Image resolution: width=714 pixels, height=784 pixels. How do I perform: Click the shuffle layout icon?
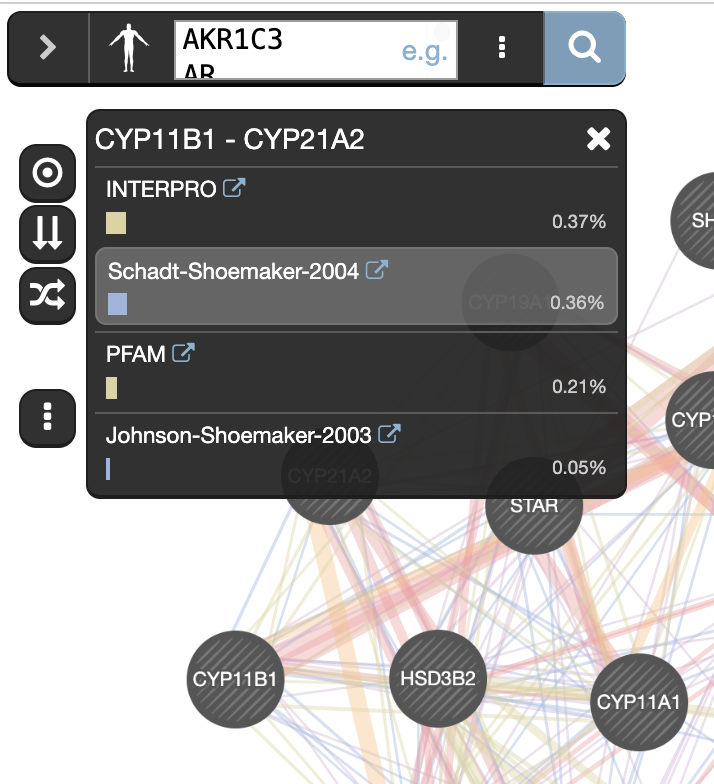[48, 294]
